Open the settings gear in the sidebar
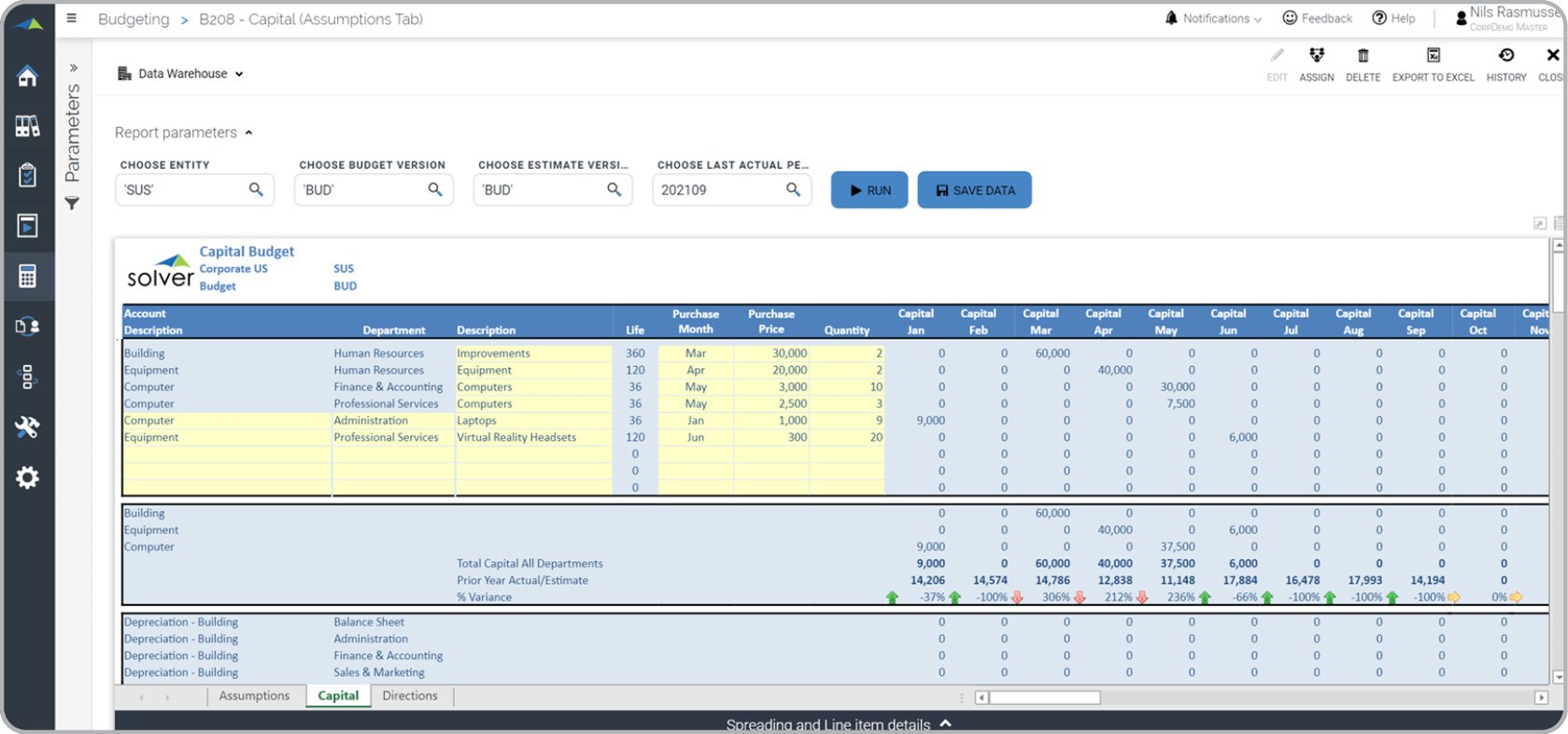The height and width of the screenshot is (734, 1568). pyautogui.click(x=27, y=477)
